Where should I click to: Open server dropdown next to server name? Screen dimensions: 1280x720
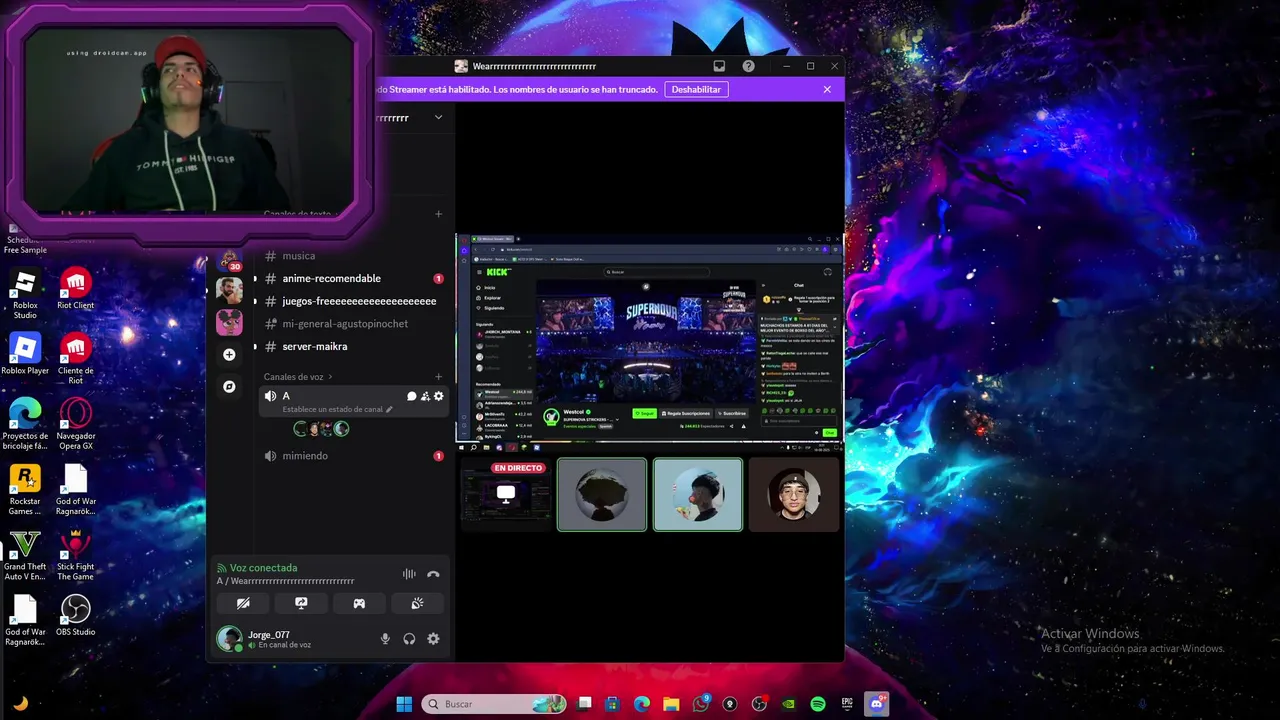(438, 118)
